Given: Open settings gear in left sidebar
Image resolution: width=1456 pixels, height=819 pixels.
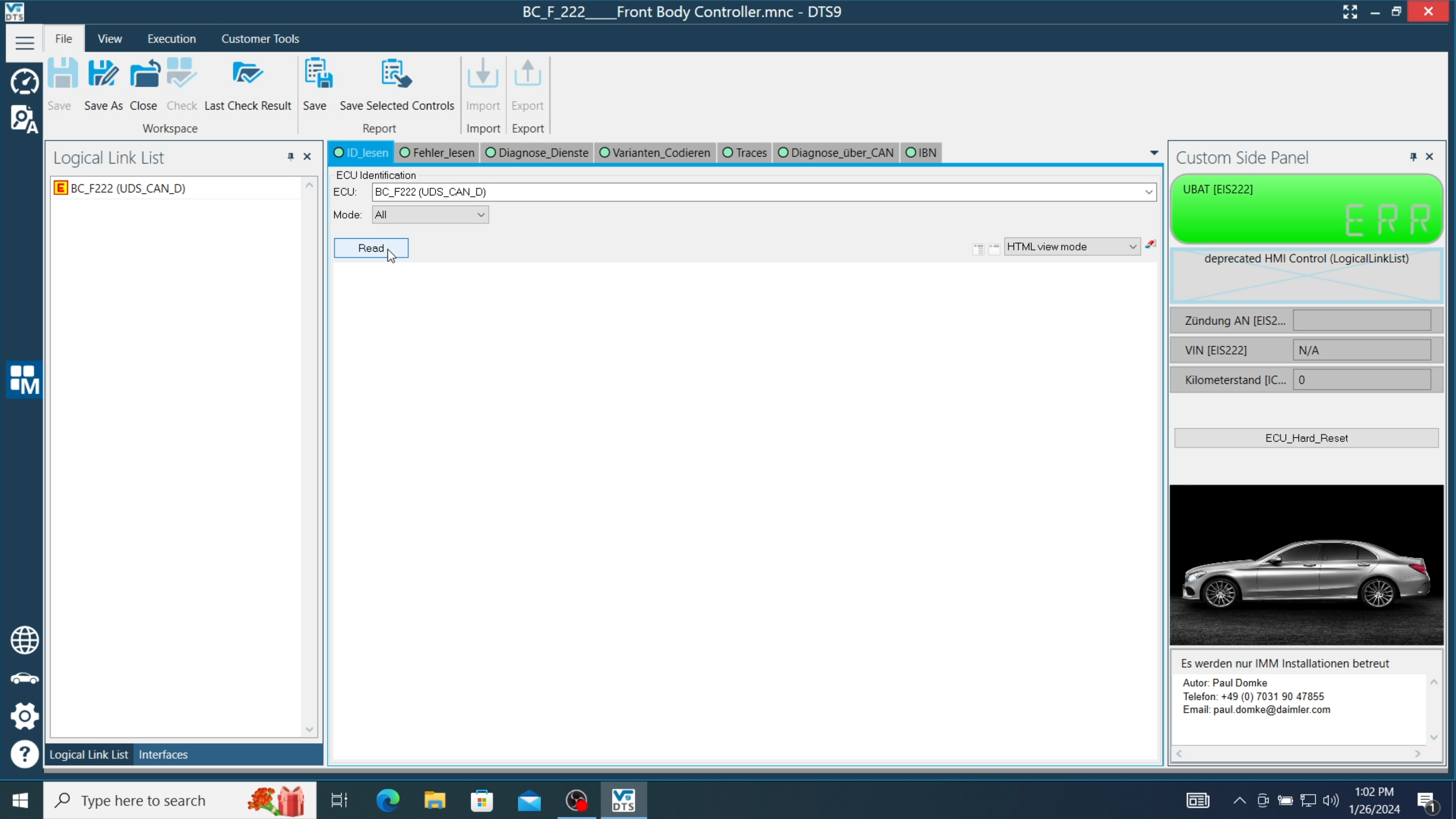Looking at the screenshot, I should coord(24,716).
